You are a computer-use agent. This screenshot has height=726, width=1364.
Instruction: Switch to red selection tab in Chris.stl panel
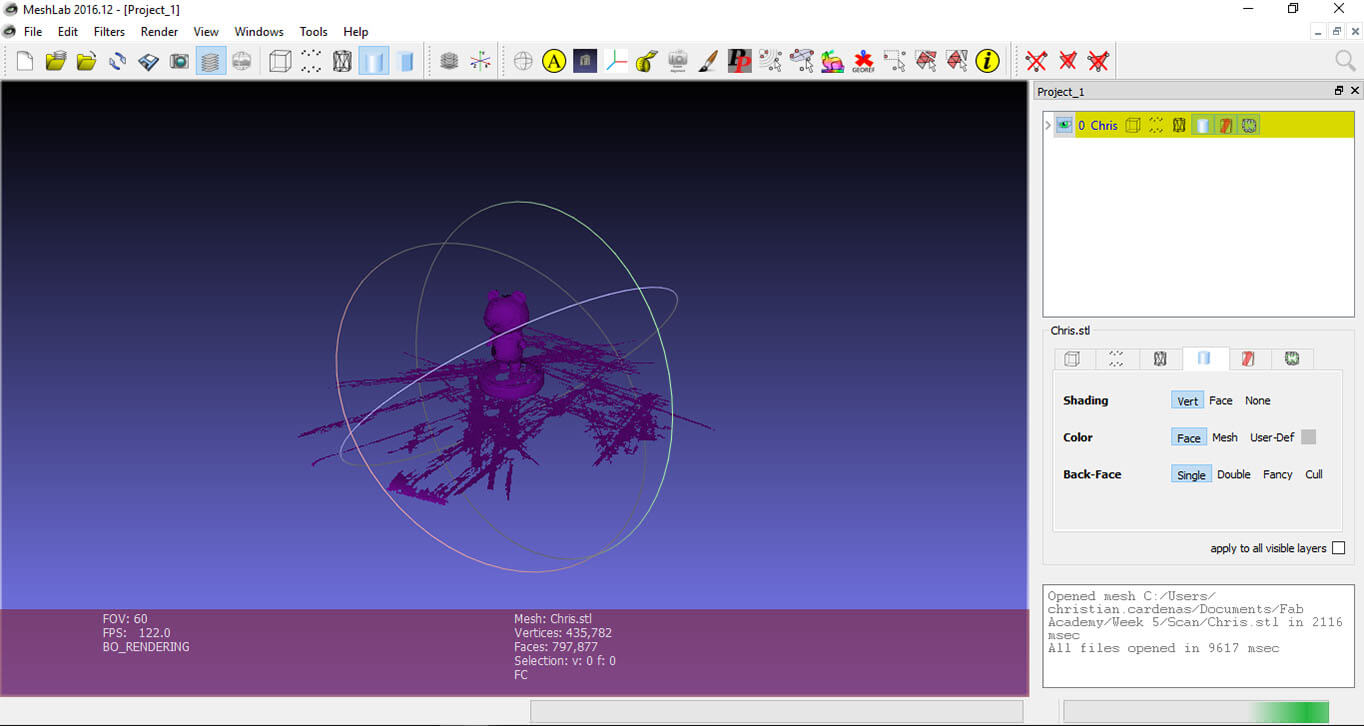pyautogui.click(x=1248, y=358)
